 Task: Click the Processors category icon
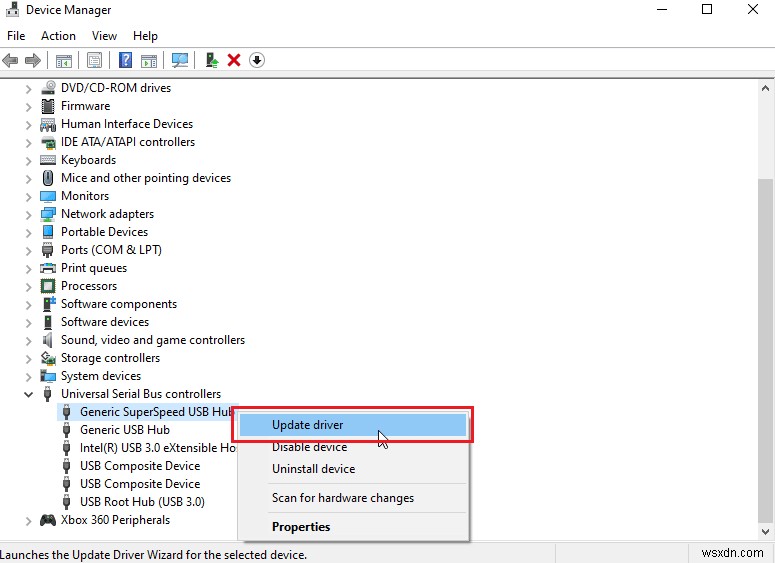[x=48, y=286]
